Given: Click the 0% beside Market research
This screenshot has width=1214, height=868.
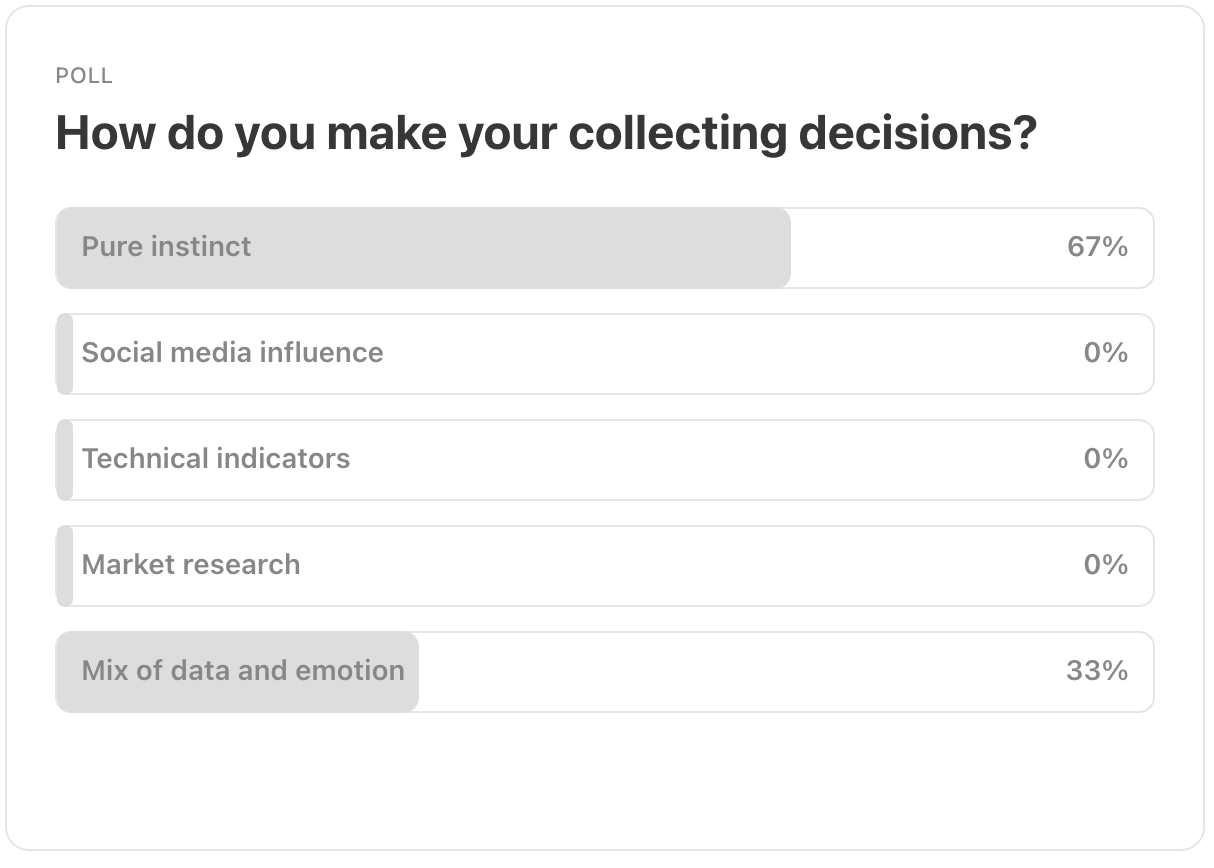Looking at the screenshot, I should coord(1105,565).
